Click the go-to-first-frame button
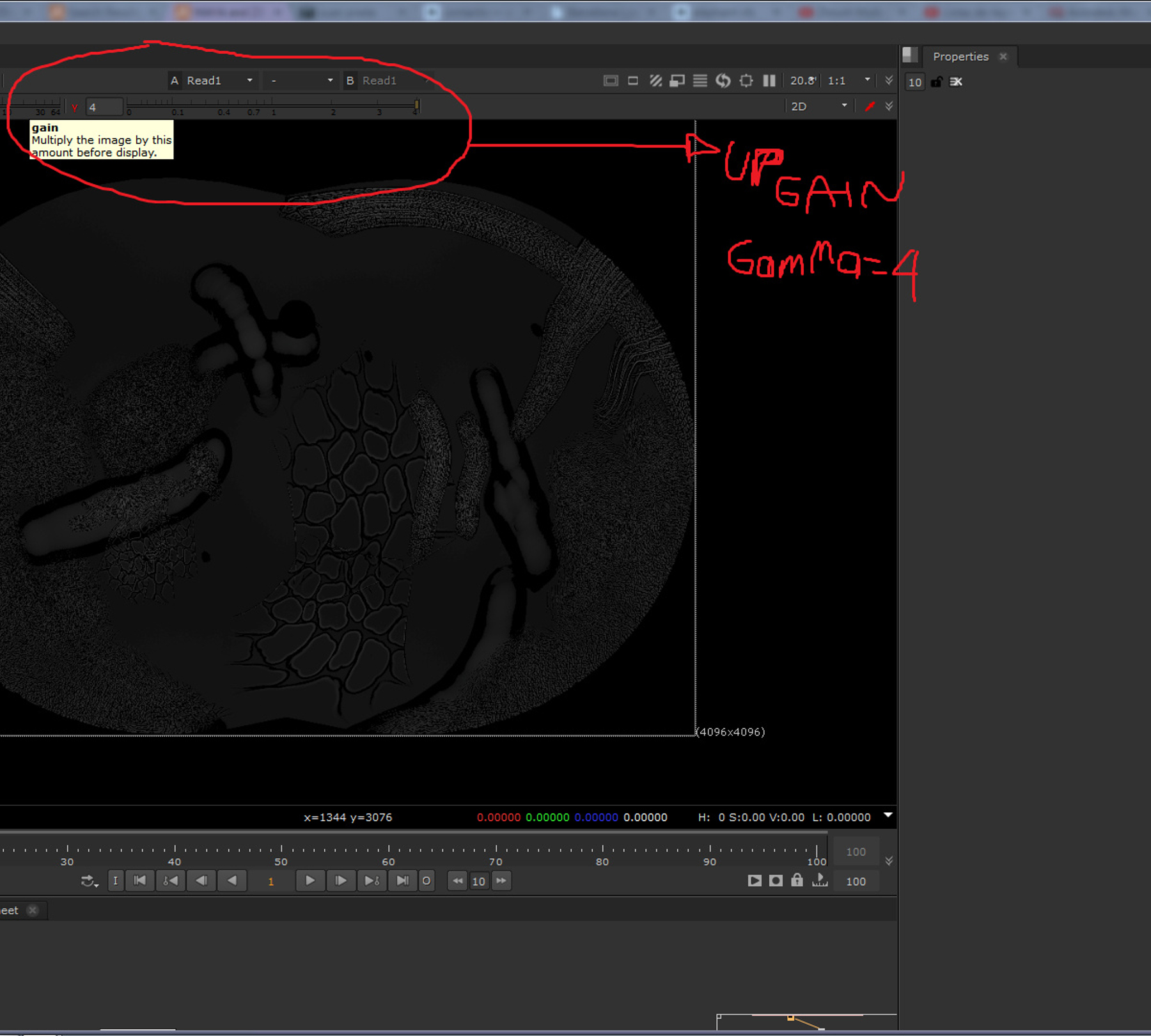The image size is (1151, 1036). point(139,881)
